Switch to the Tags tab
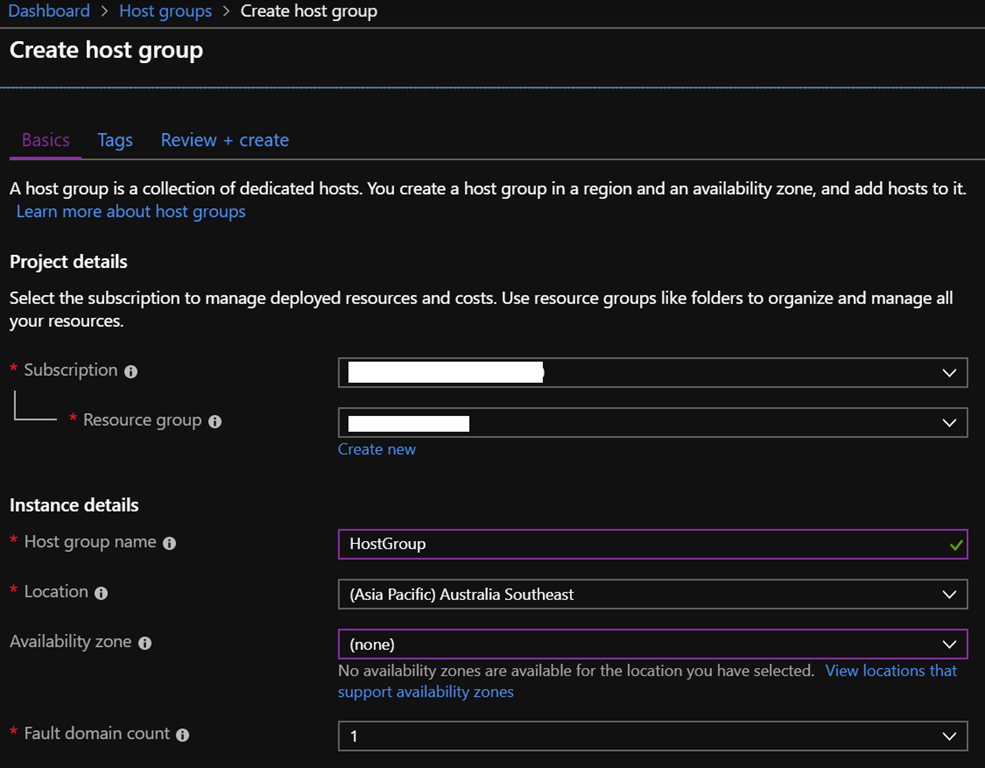Image resolution: width=985 pixels, height=768 pixels. [x=115, y=140]
